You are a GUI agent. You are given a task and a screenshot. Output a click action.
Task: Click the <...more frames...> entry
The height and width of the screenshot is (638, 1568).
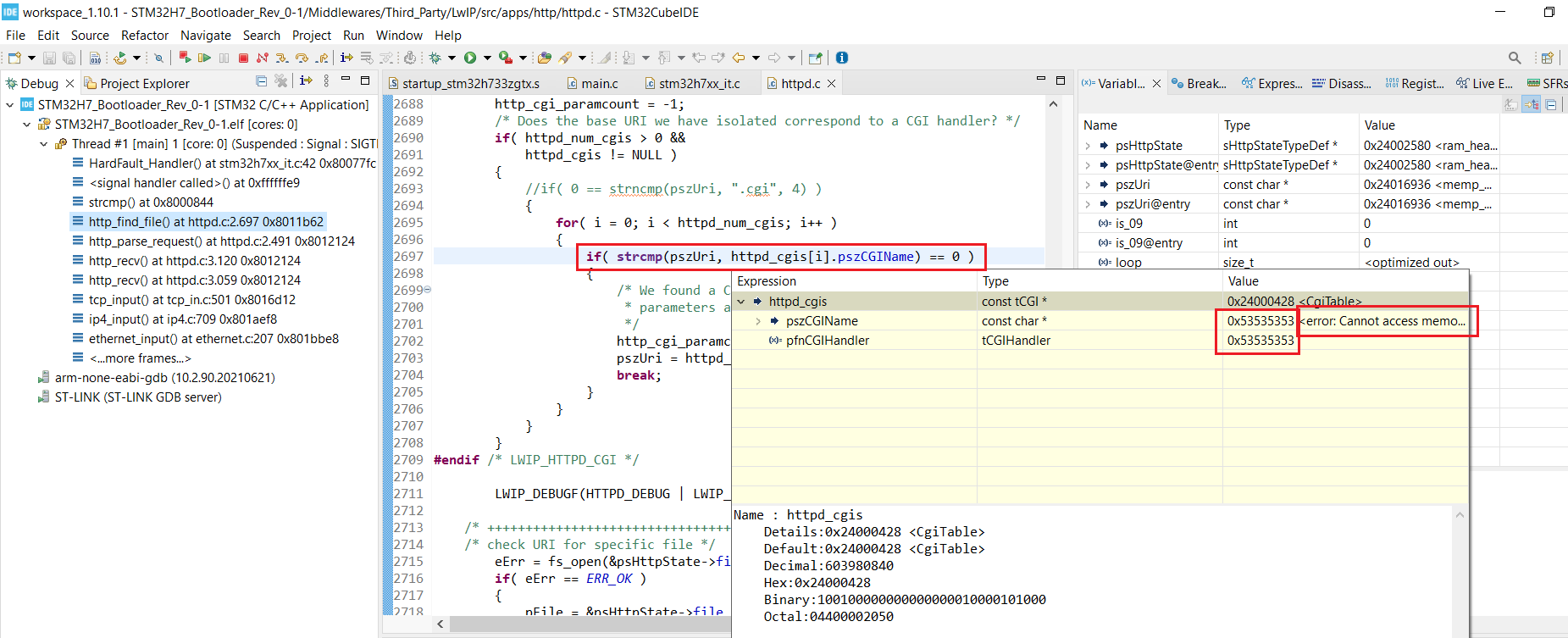pyautogui.click(x=141, y=358)
